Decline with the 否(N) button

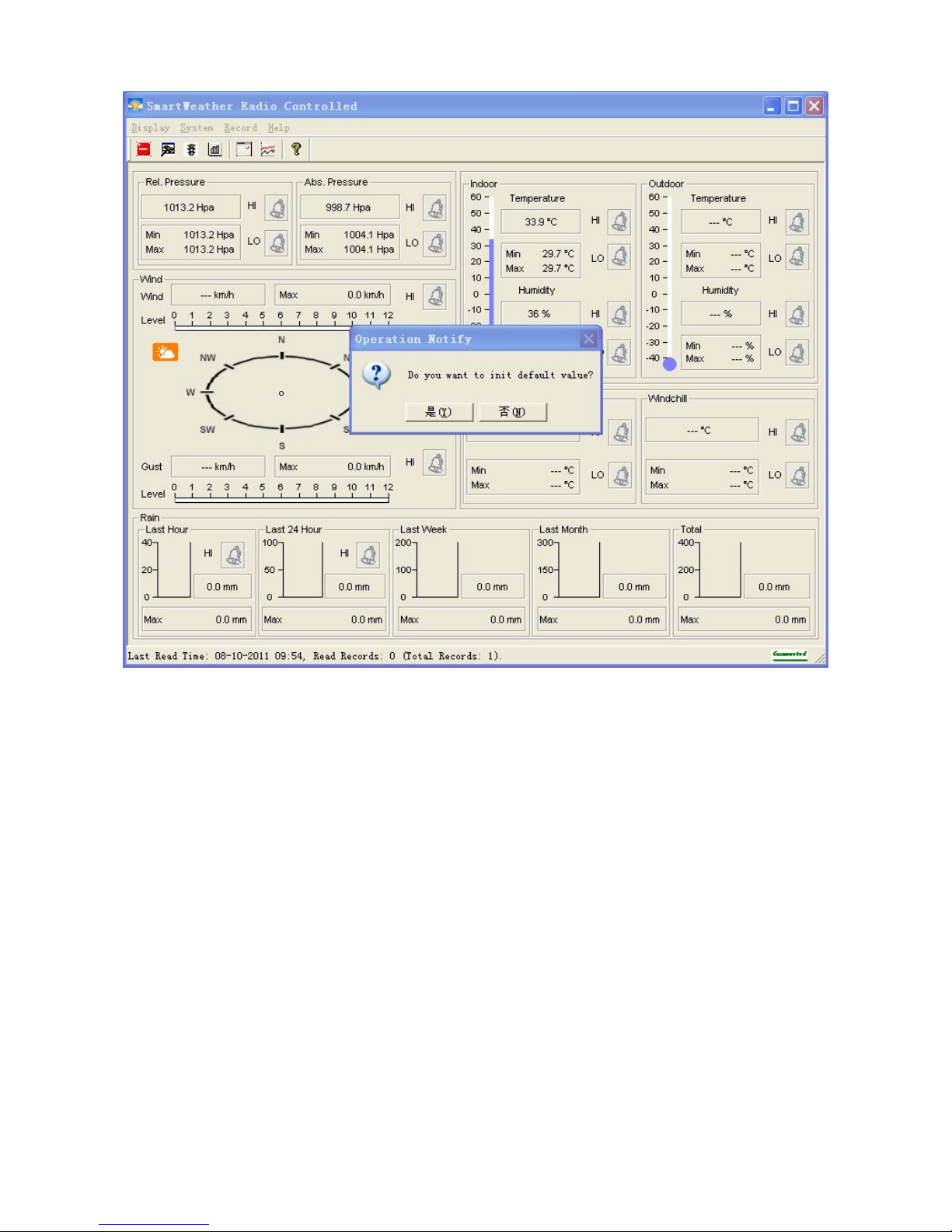[x=513, y=412]
